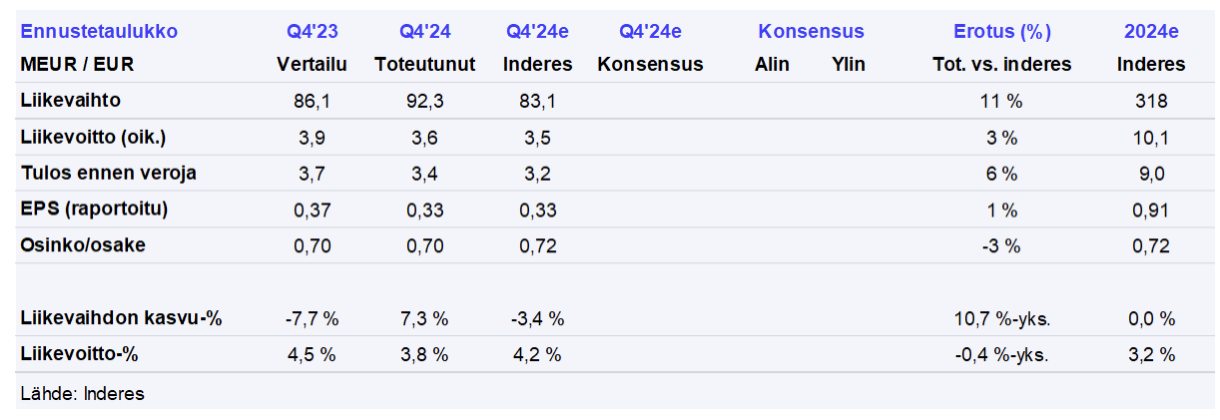Screen dimensions: 1220x420
Task: Click the Tulos ennen veroja row label
Action: [108, 173]
